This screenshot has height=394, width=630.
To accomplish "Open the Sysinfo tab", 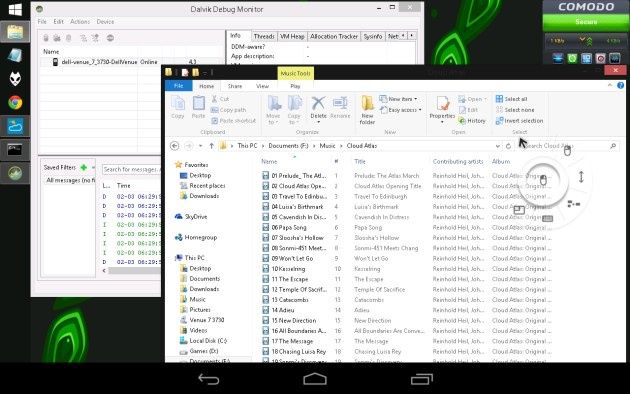I will coord(373,36).
